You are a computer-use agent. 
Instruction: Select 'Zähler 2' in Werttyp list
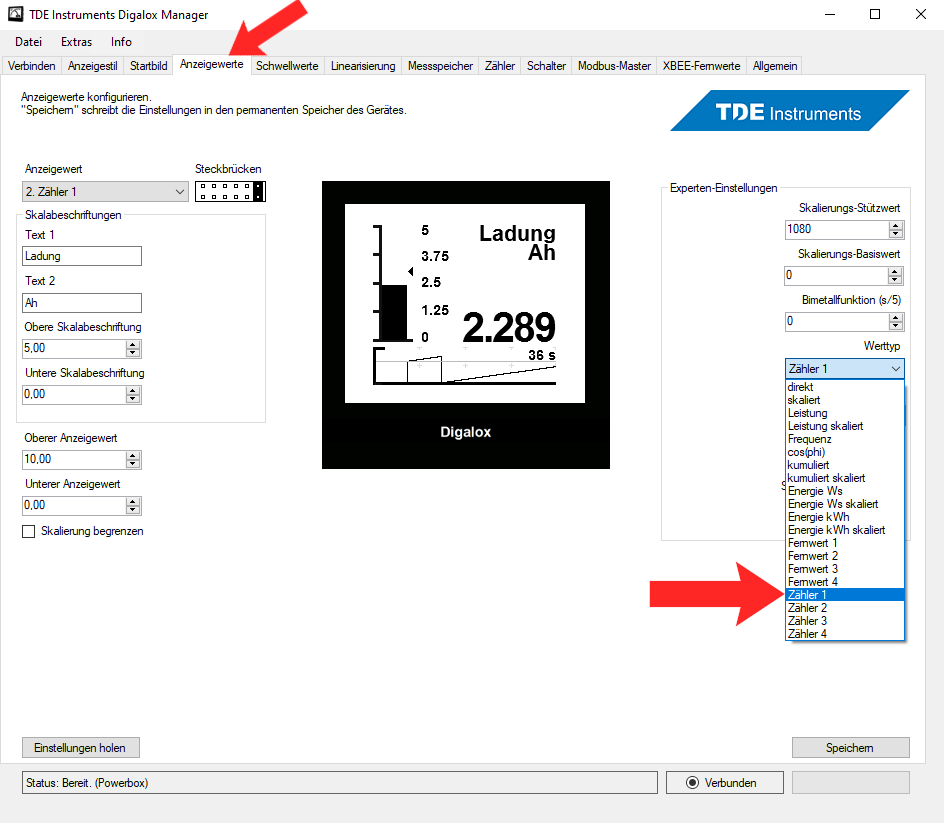coord(845,608)
